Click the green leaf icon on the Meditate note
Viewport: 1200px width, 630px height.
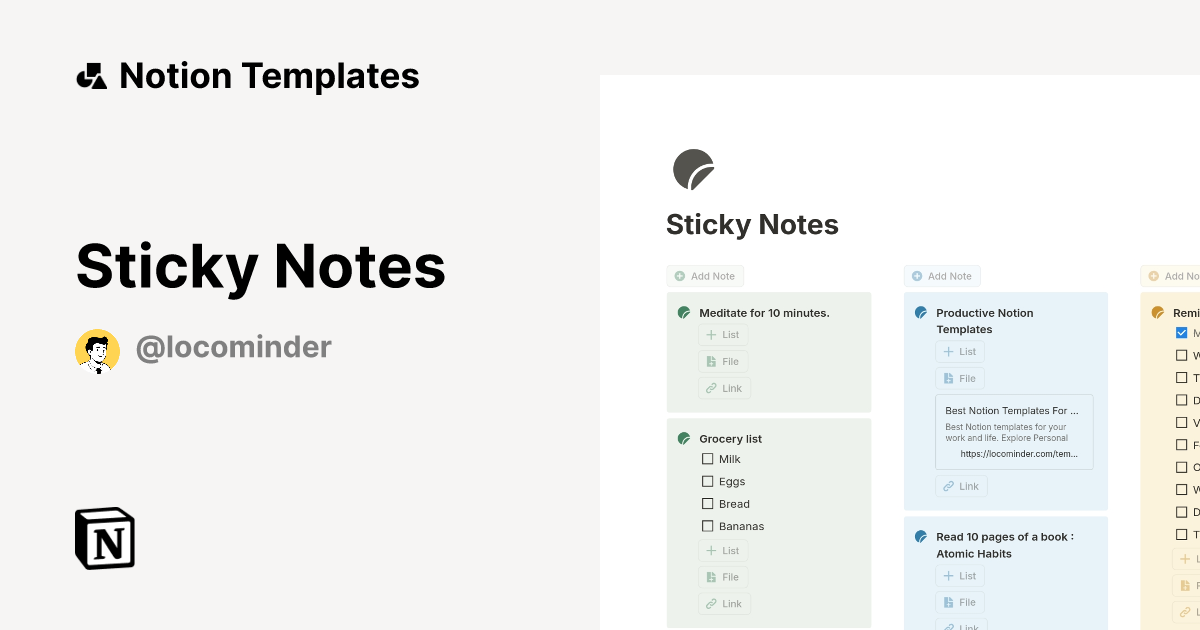[x=684, y=312]
